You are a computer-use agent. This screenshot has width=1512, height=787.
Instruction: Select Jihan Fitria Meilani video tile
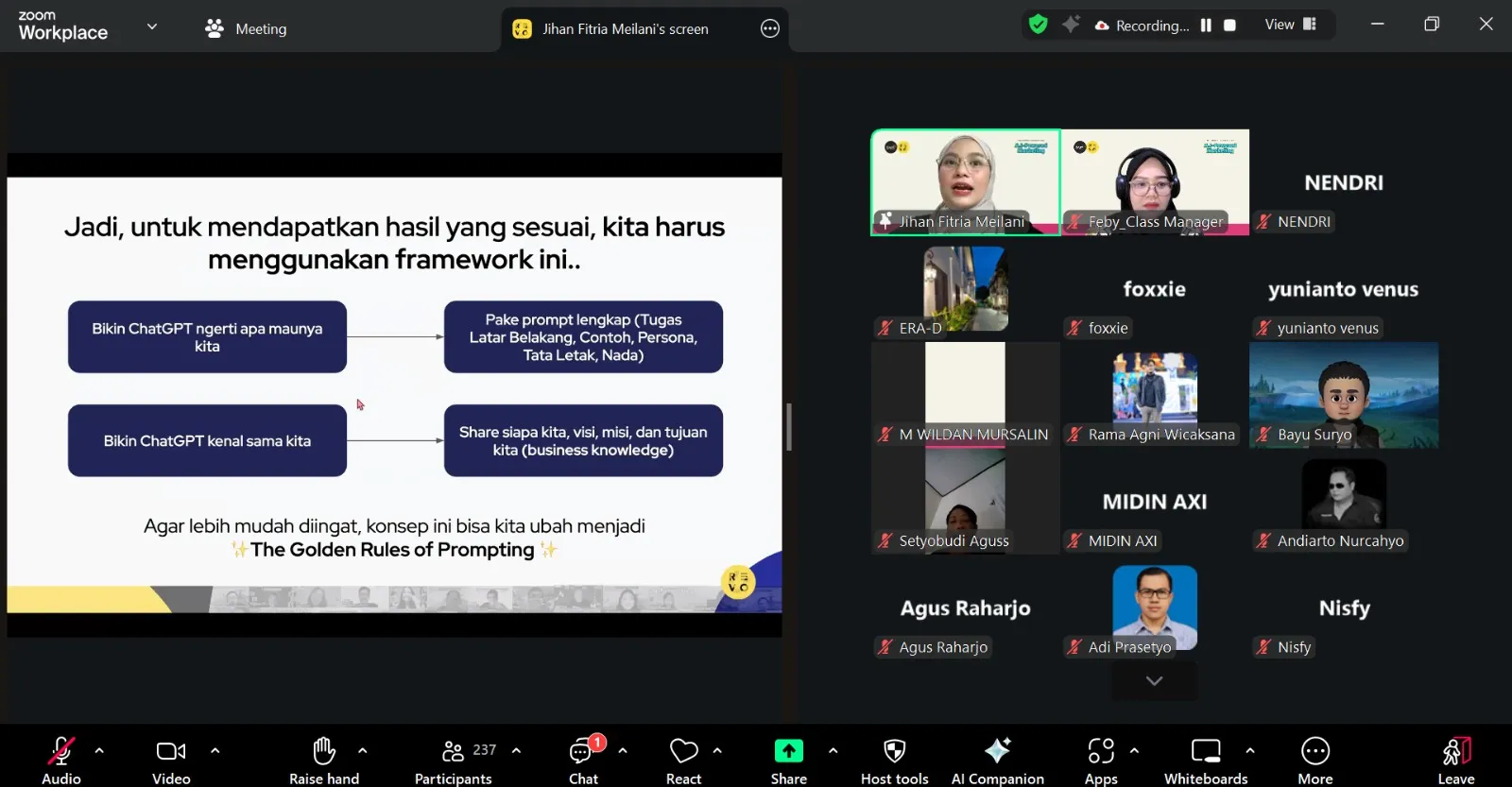tap(966, 182)
